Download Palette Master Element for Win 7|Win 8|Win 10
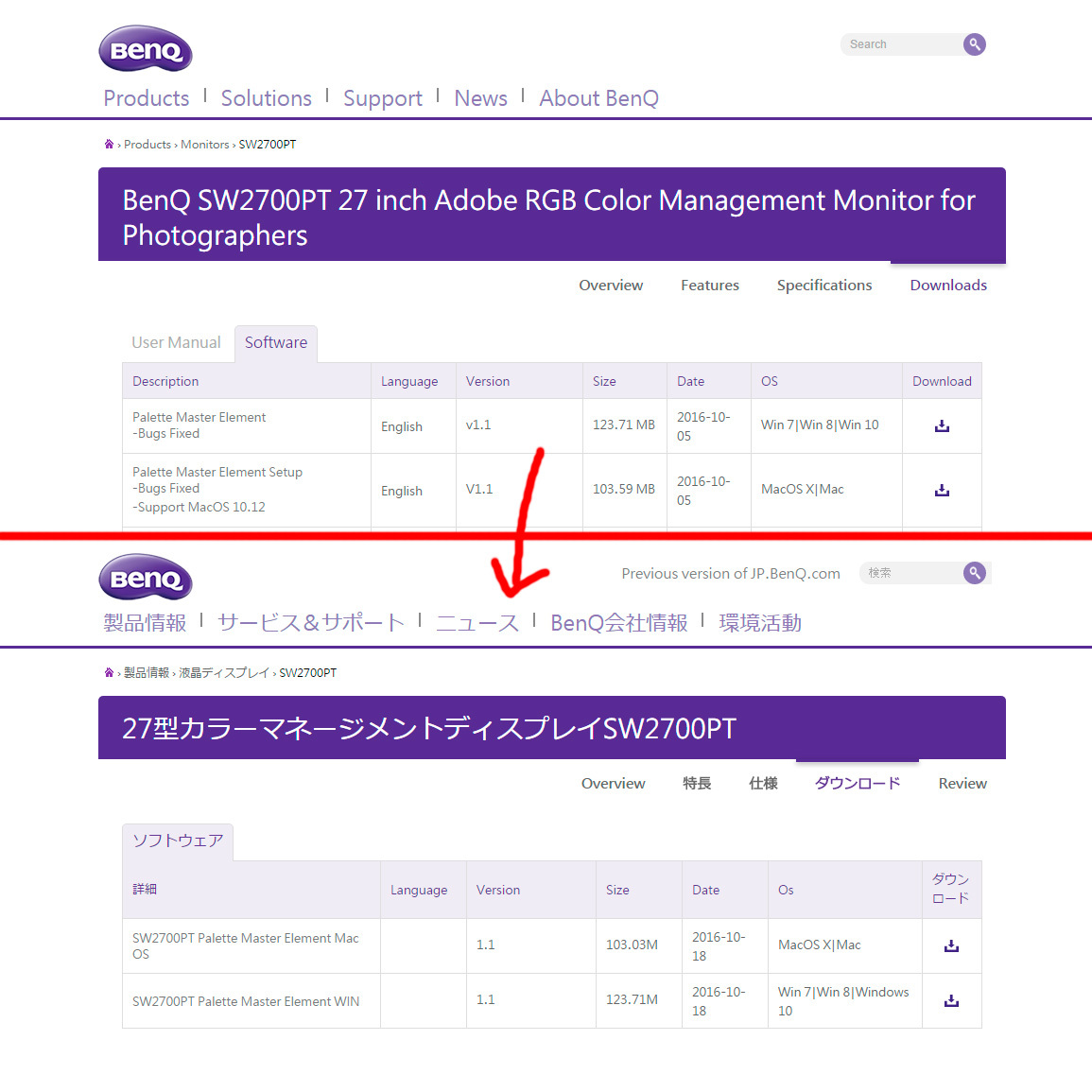The width and height of the screenshot is (1092, 1092). coord(942,425)
